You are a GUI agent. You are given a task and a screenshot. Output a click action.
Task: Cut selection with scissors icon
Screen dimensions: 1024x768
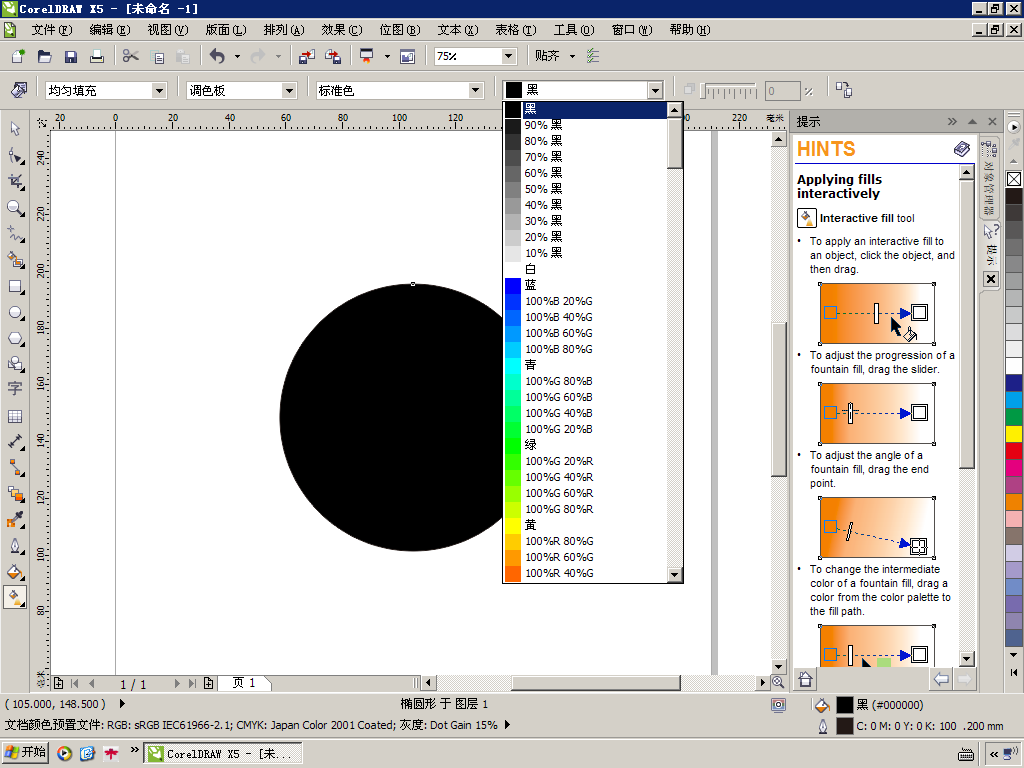(131, 56)
